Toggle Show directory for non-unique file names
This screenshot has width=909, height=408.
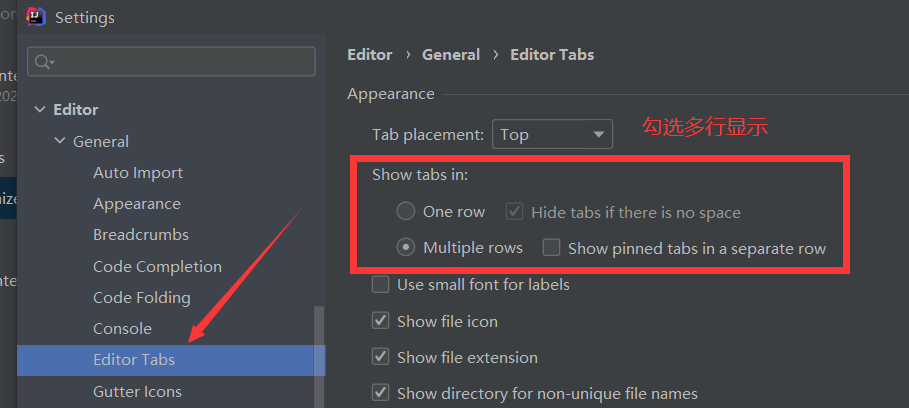tap(380, 393)
